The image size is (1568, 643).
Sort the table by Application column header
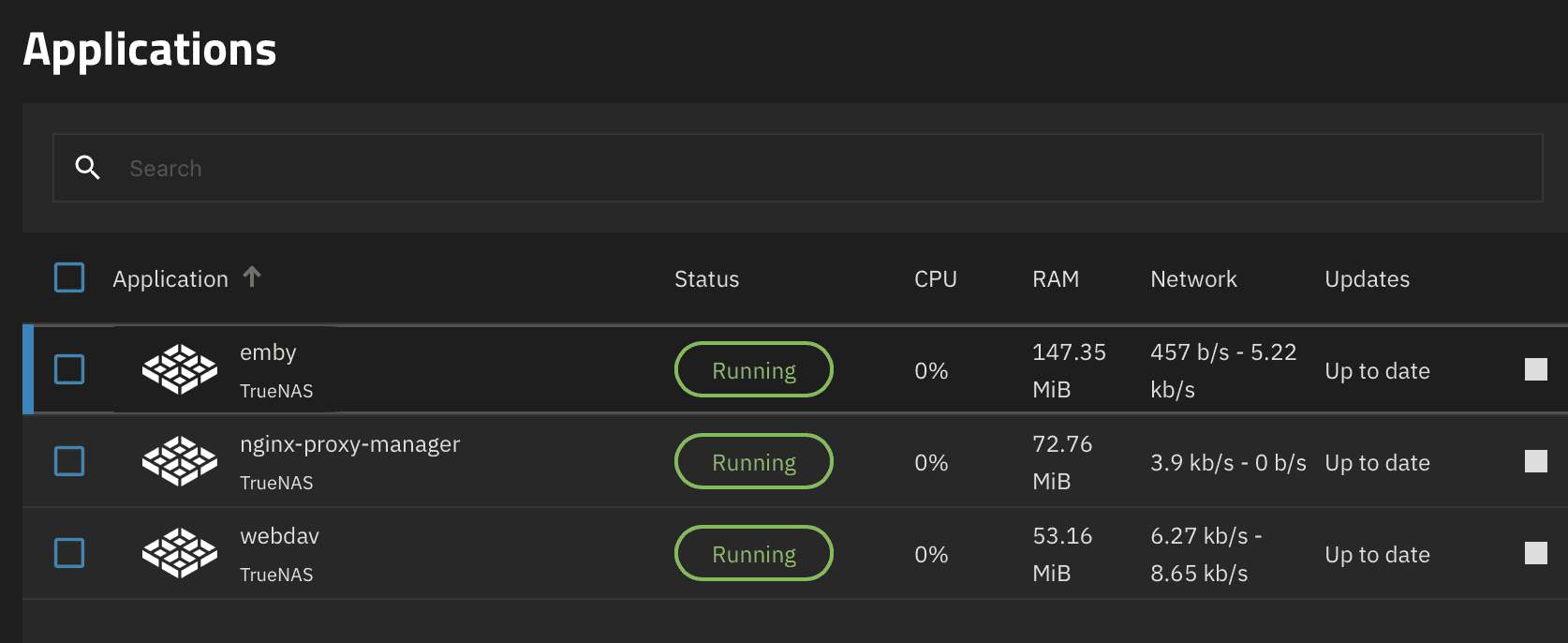coord(170,279)
